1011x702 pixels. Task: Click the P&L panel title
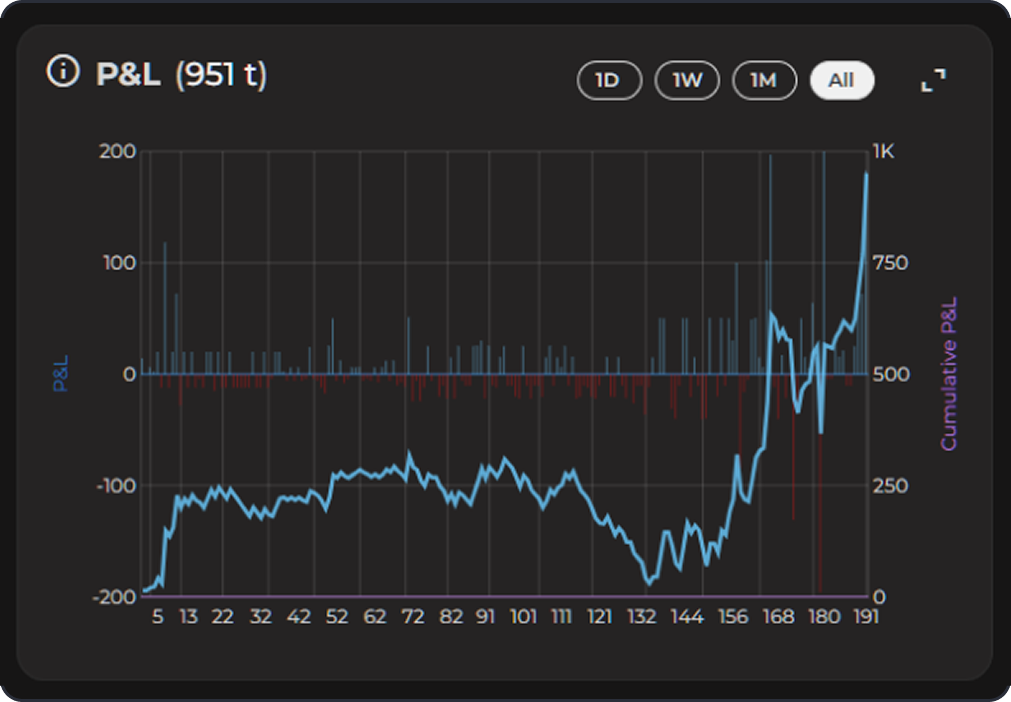click(128, 74)
